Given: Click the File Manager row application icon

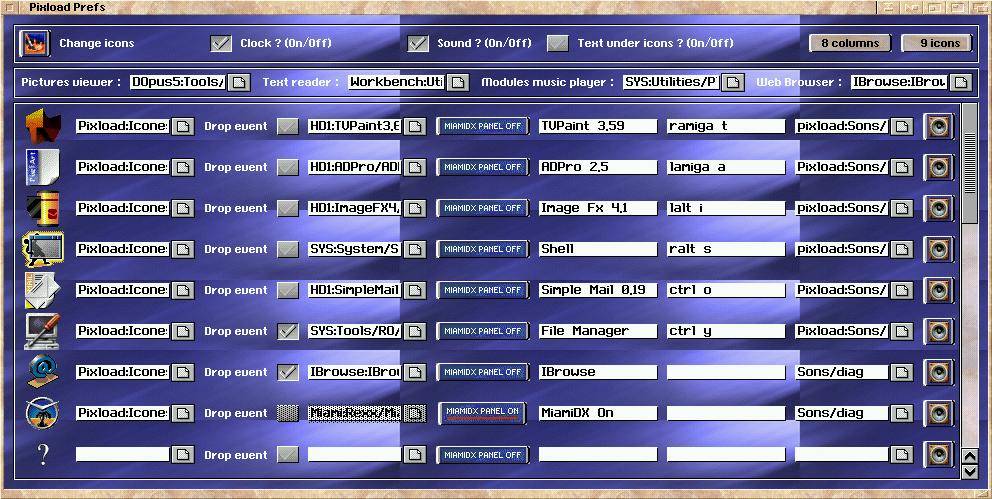Looking at the screenshot, I should [x=43, y=331].
